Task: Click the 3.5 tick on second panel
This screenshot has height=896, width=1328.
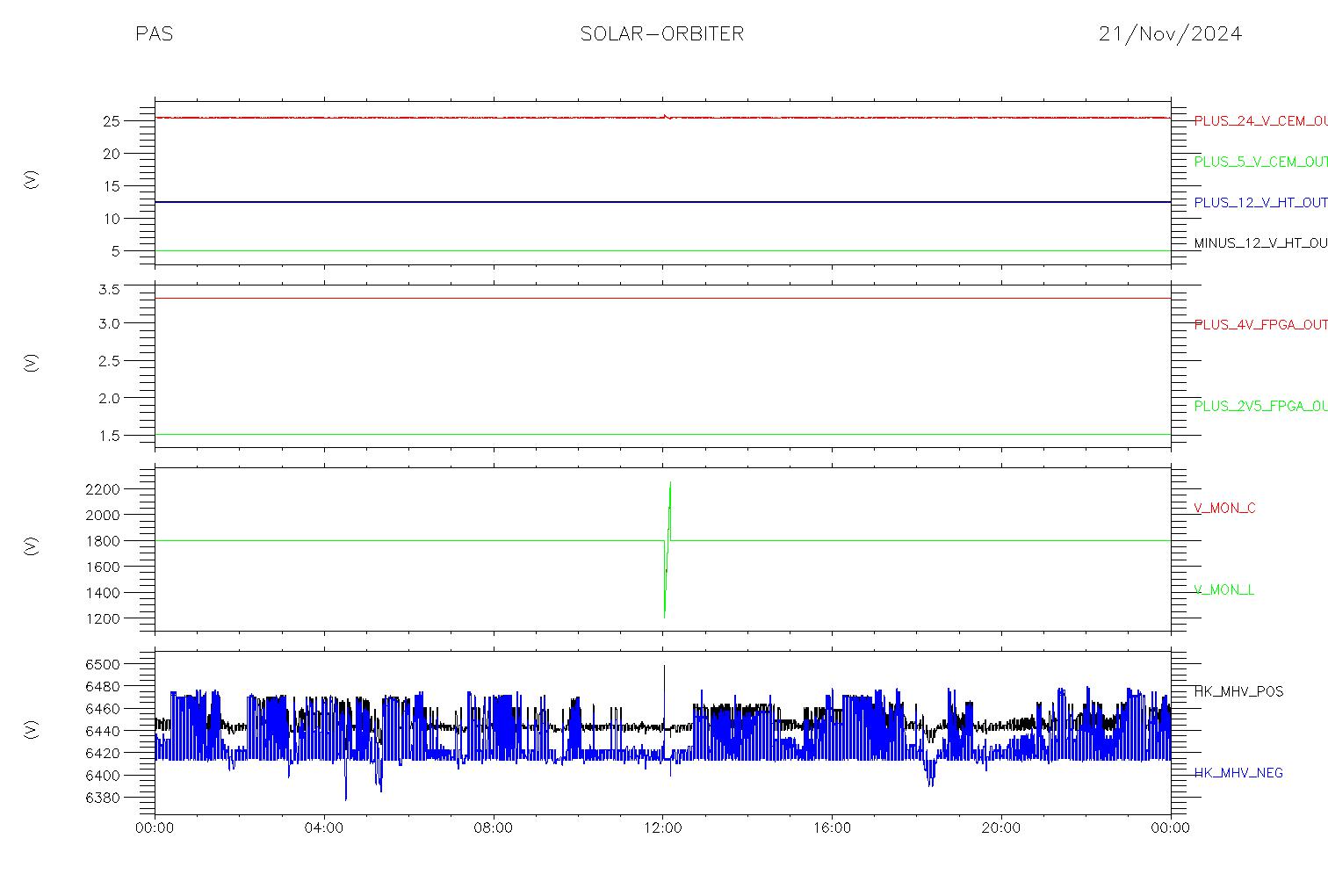Action: (x=109, y=289)
